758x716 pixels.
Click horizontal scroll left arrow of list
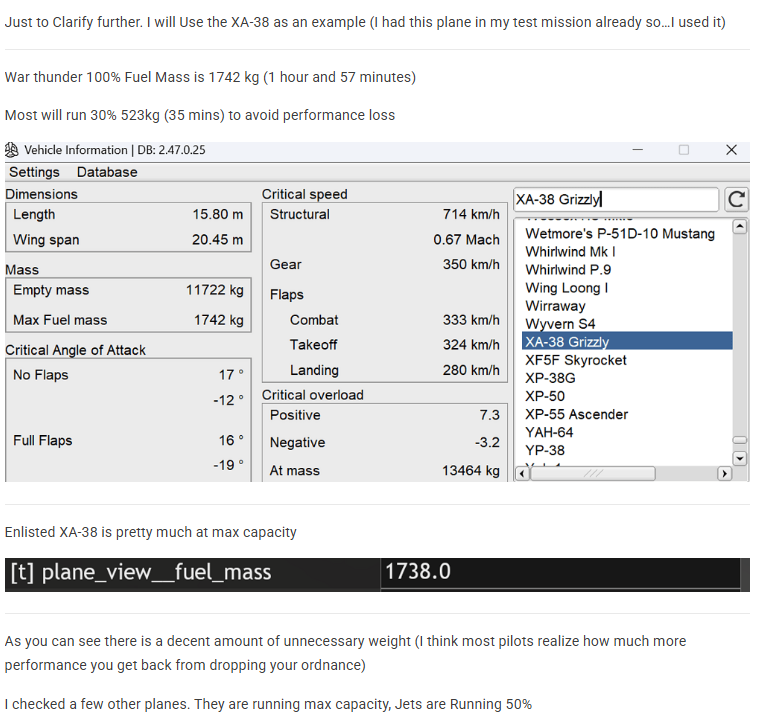(x=522, y=474)
